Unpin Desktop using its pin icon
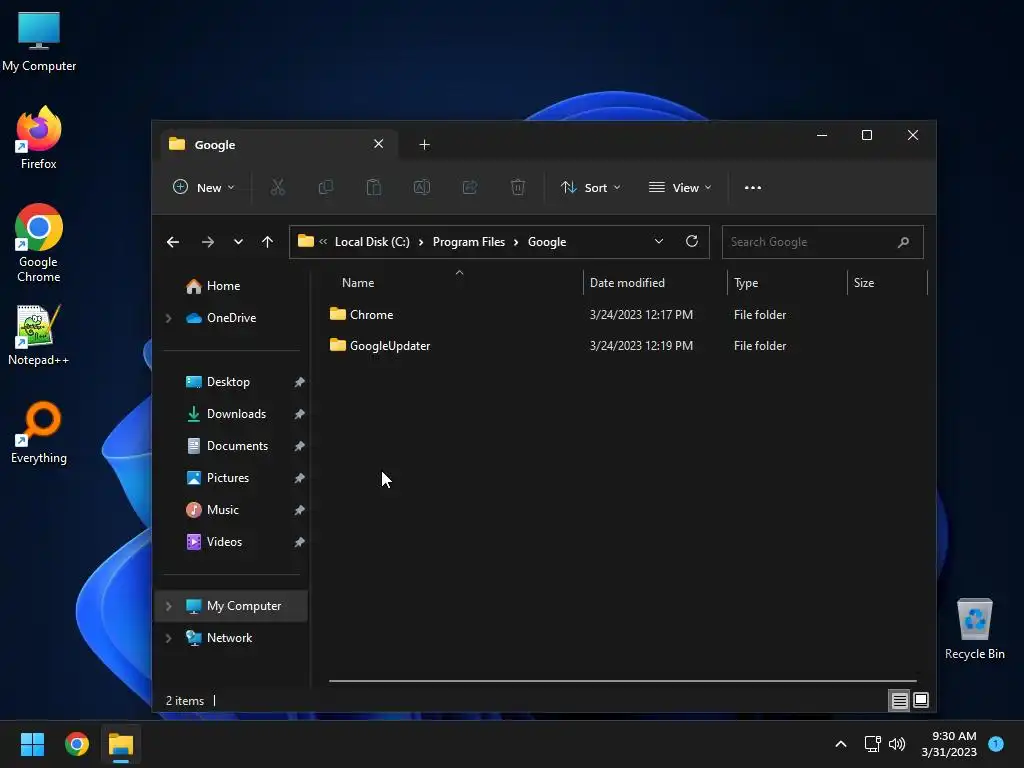Screen dimensions: 1024x768 point(299,382)
